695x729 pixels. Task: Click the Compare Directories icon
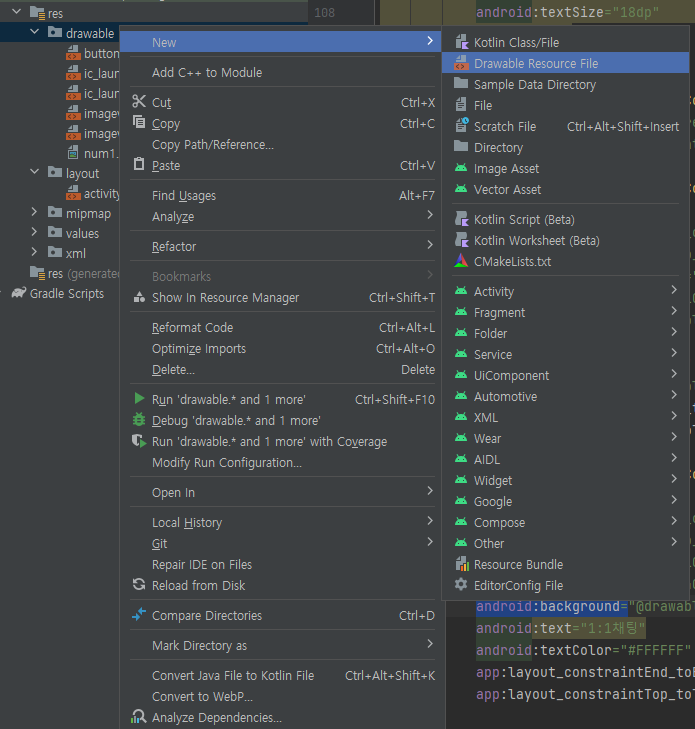(x=139, y=615)
